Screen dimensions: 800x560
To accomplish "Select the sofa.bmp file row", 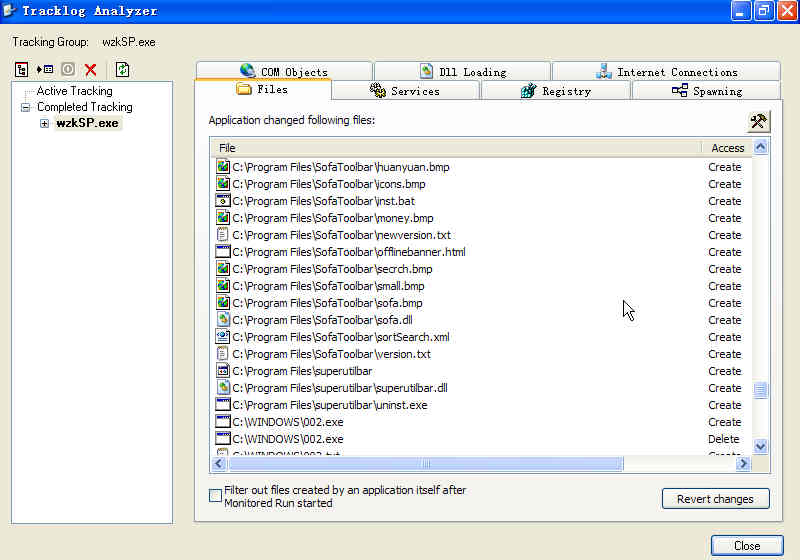I will (479, 303).
